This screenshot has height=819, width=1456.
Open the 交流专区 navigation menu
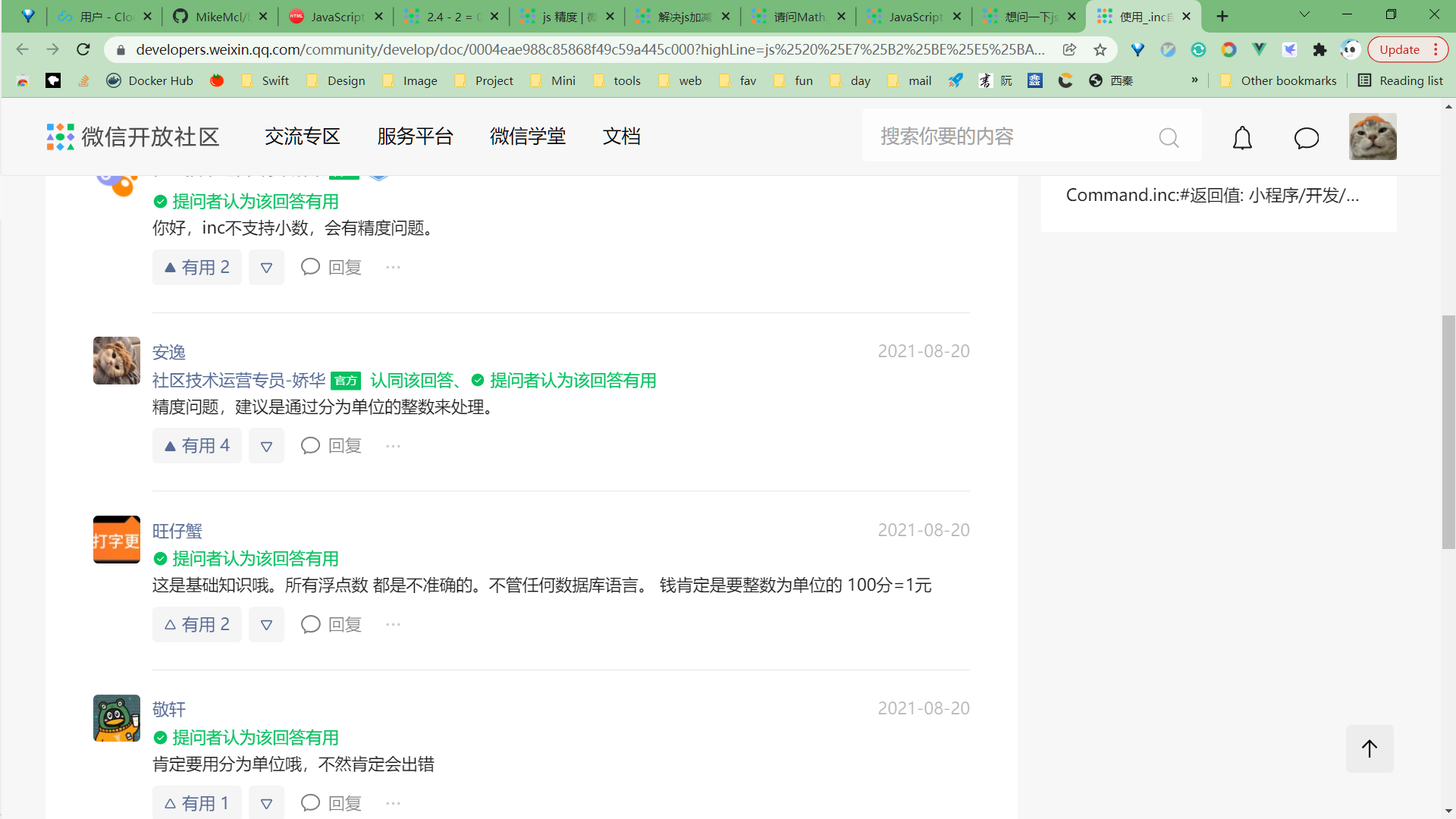coord(302,136)
